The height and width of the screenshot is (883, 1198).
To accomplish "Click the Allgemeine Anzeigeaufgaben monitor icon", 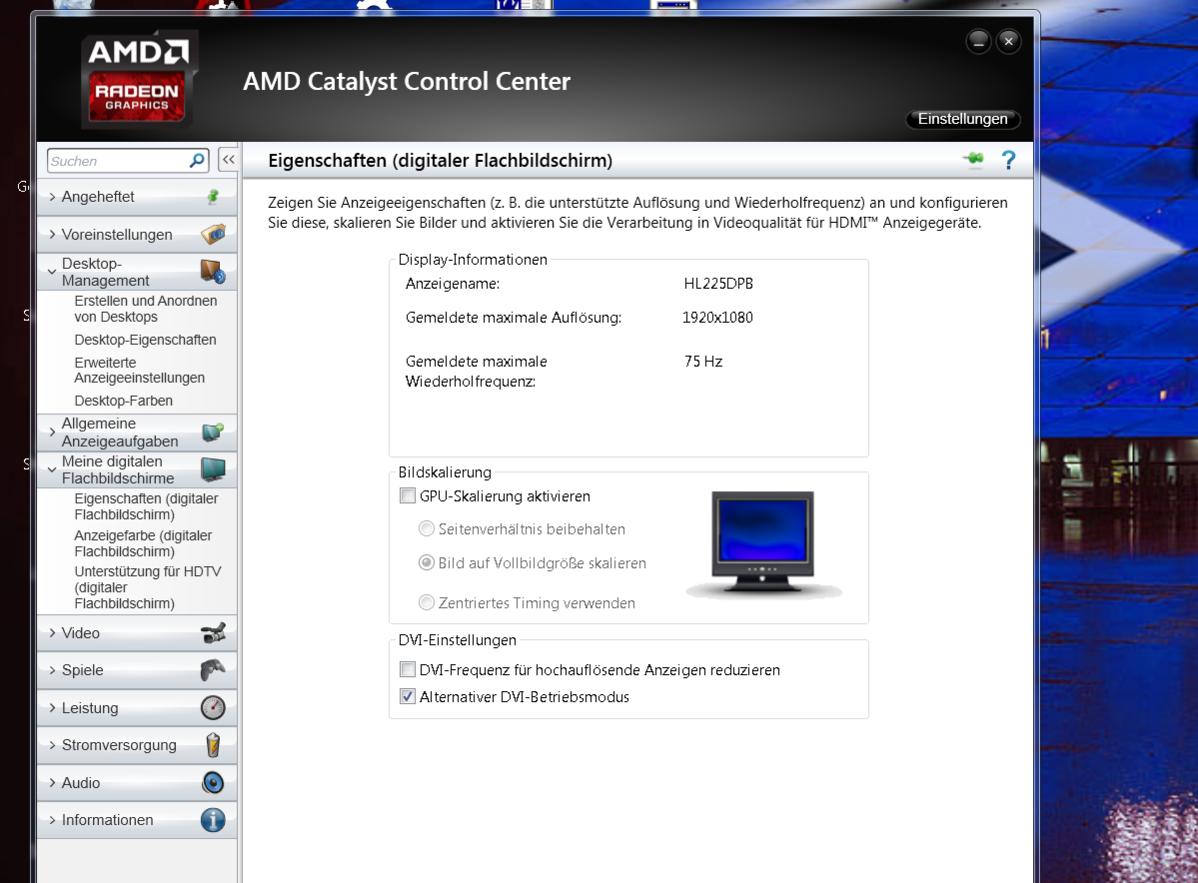I will click(213, 432).
